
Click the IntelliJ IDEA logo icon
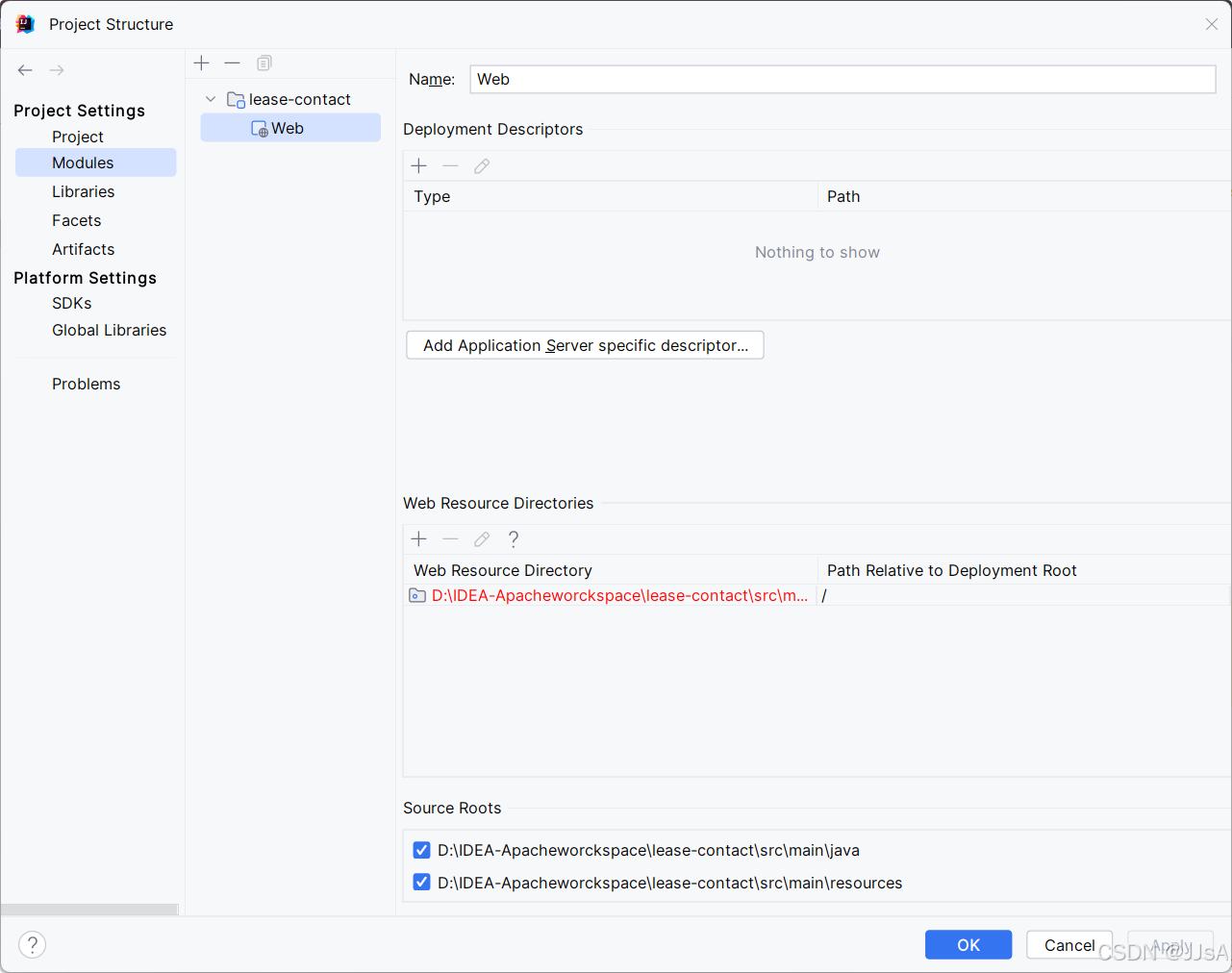(25, 24)
